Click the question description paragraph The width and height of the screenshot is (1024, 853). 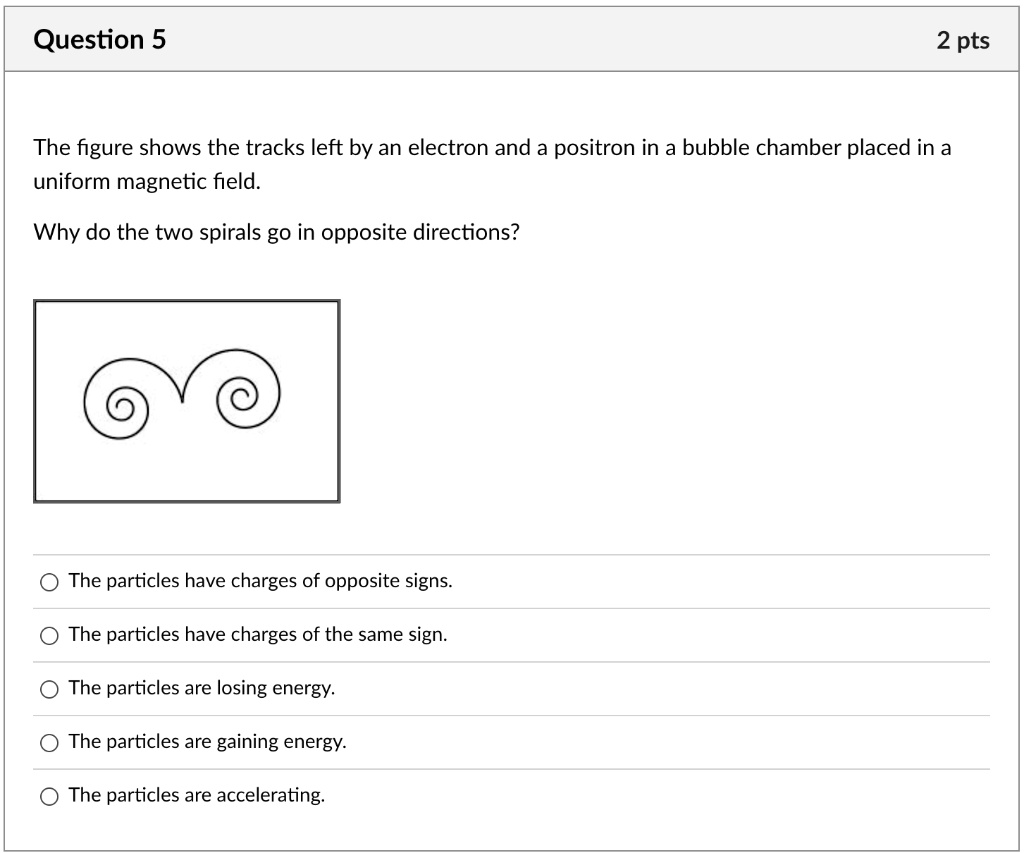pos(491,164)
